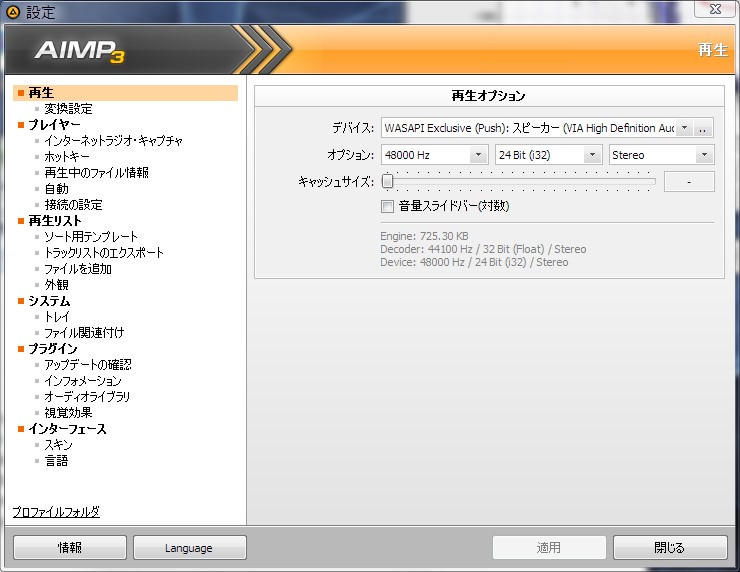Open the 接続の設定 page
This screenshot has width=740, height=572.
click(x=73, y=205)
